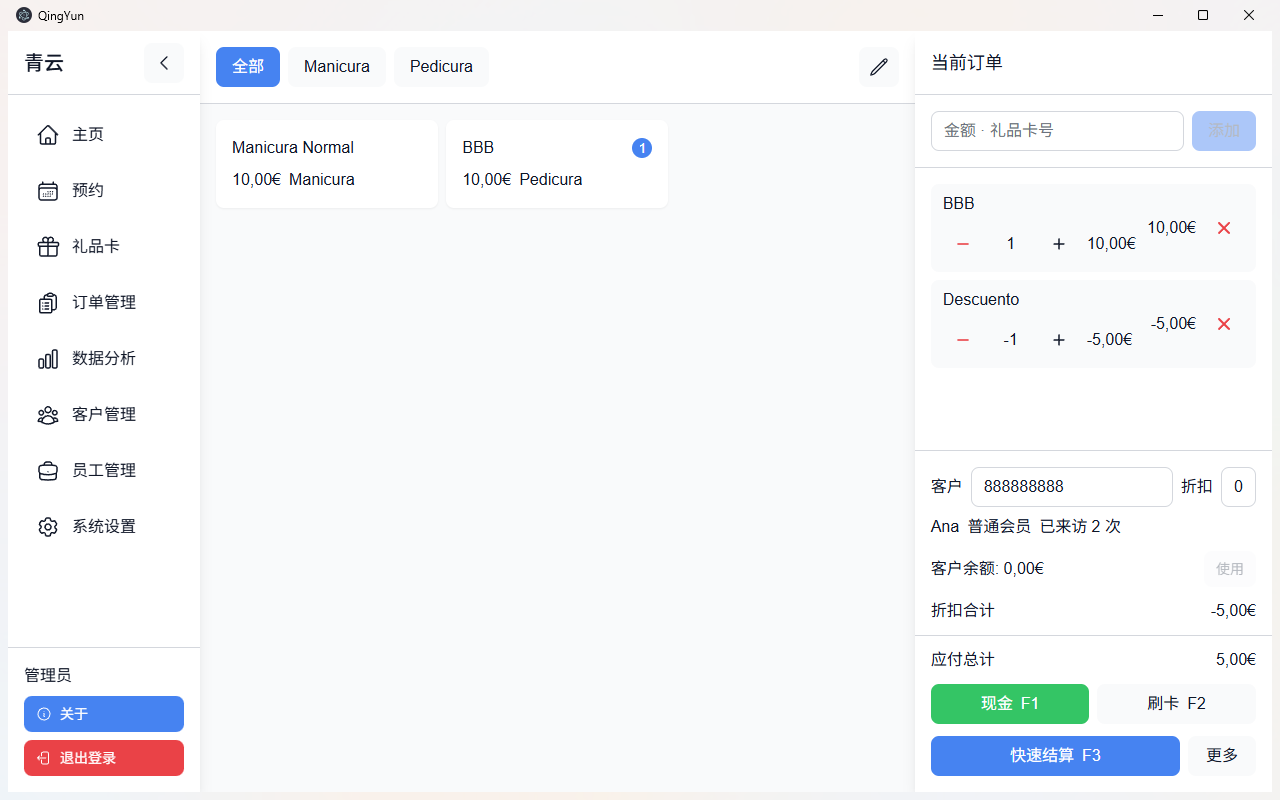Click the minus icon on Descuento
Image resolution: width=1280 pixels, height=800 pixels.
pos(963,340)
